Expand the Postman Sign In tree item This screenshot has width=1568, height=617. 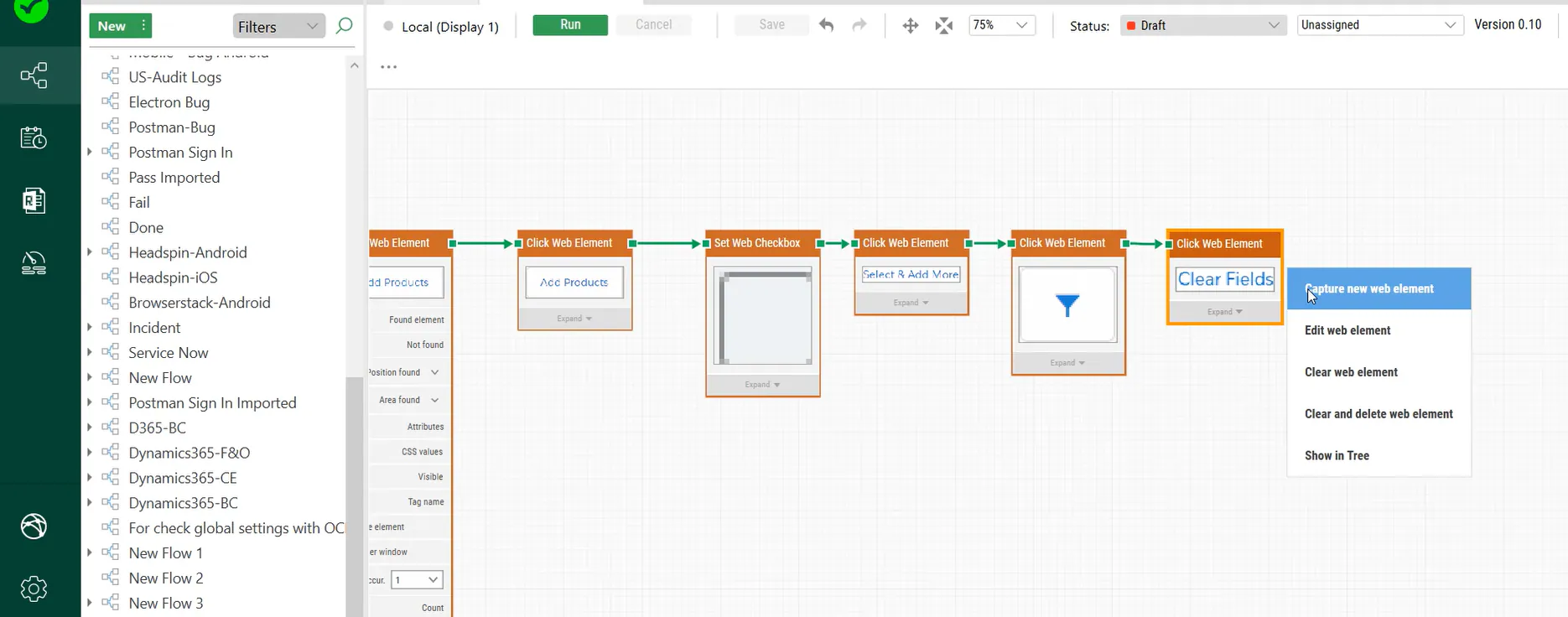(90, 153)
